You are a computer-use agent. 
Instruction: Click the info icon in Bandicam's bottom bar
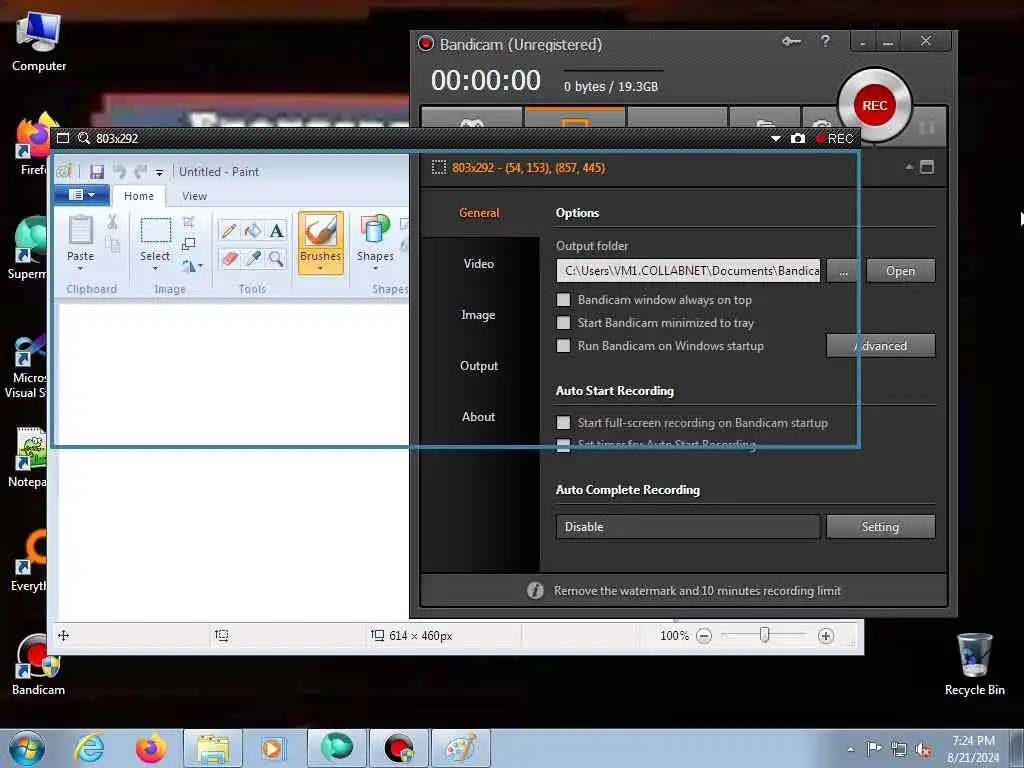(535, 590)
